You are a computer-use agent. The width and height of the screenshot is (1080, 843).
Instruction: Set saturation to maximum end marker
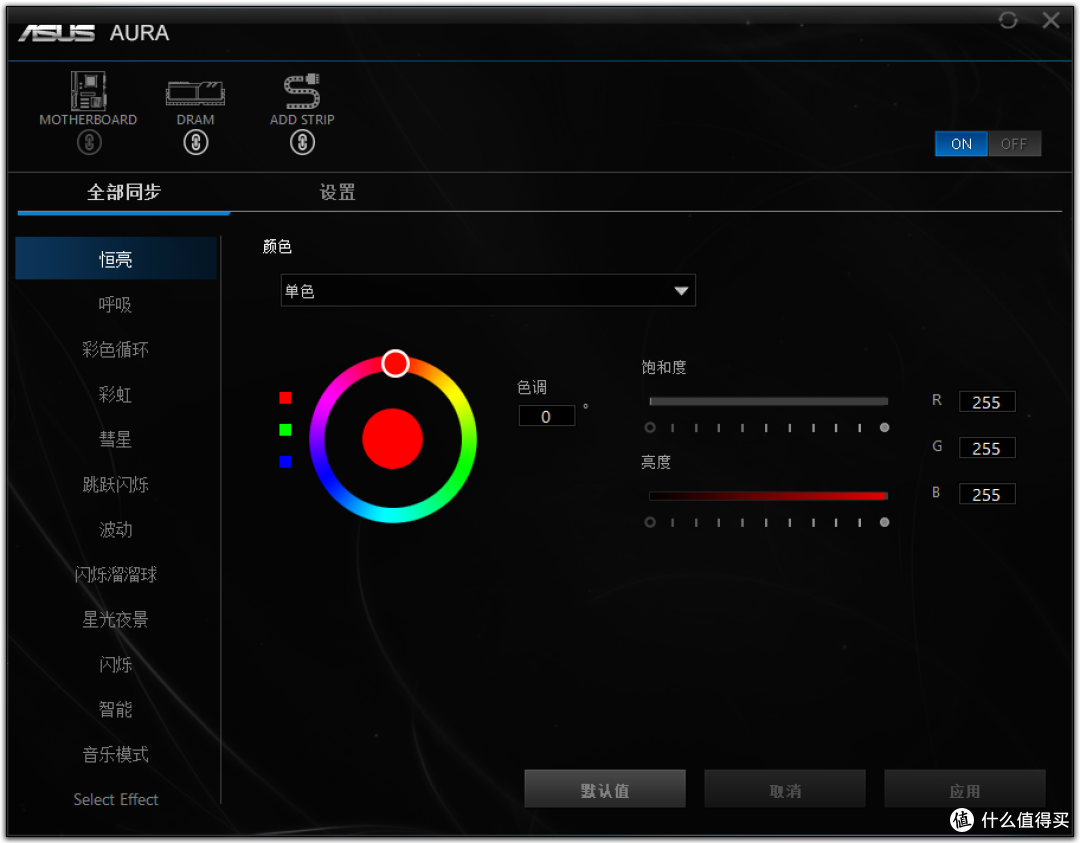[x=884, y=428]
